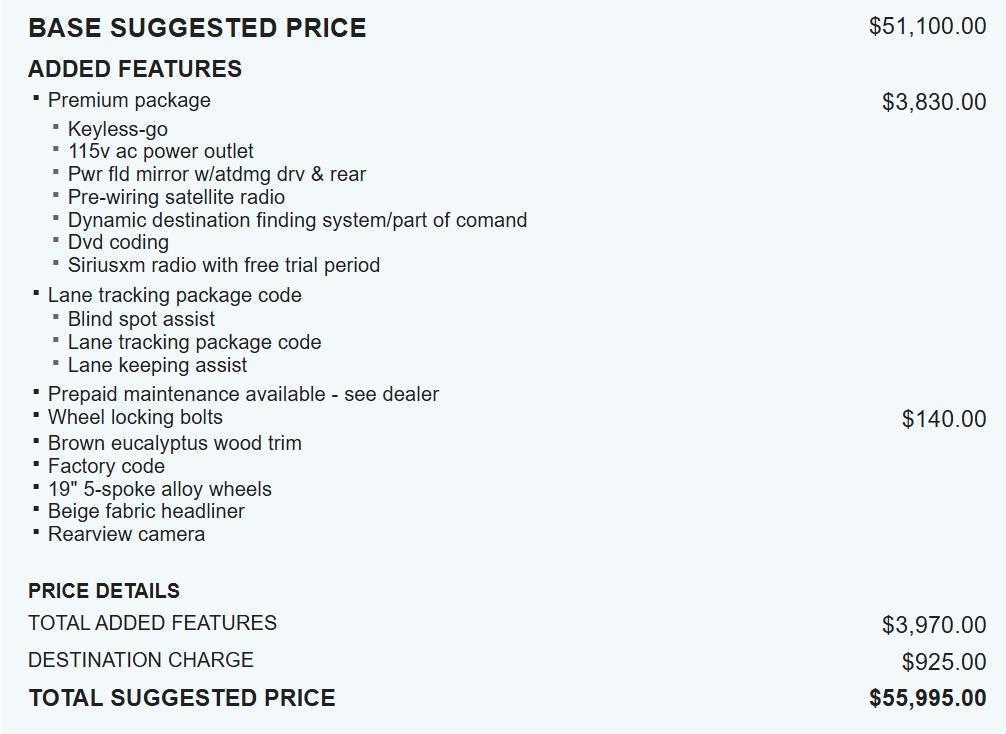Viewport: 1006px width, 734px height.
Task: Select the Pre-wiring satellite radio entry
Action: coord(176,197)
